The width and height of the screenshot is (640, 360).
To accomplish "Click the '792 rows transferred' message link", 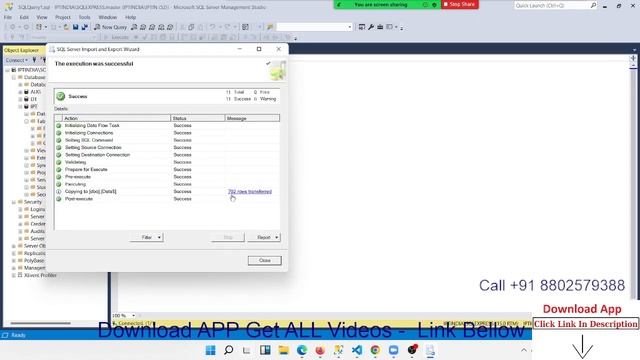I will click(250, 191).
